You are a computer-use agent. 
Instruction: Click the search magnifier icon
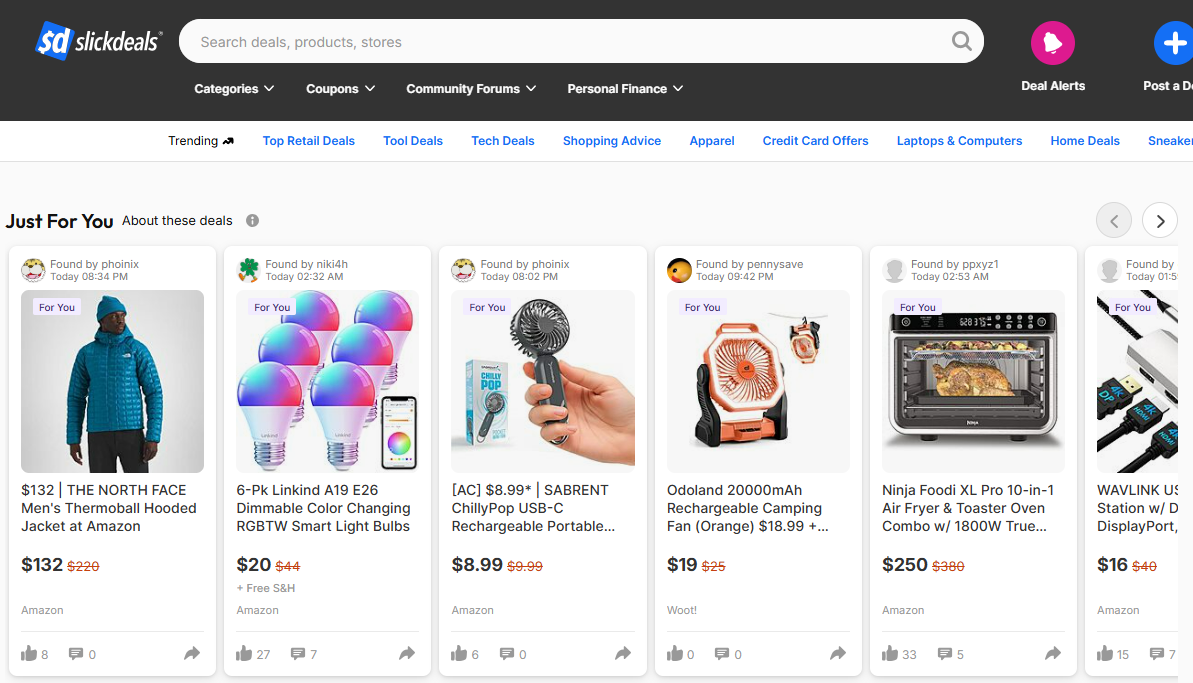click(962, 41)
